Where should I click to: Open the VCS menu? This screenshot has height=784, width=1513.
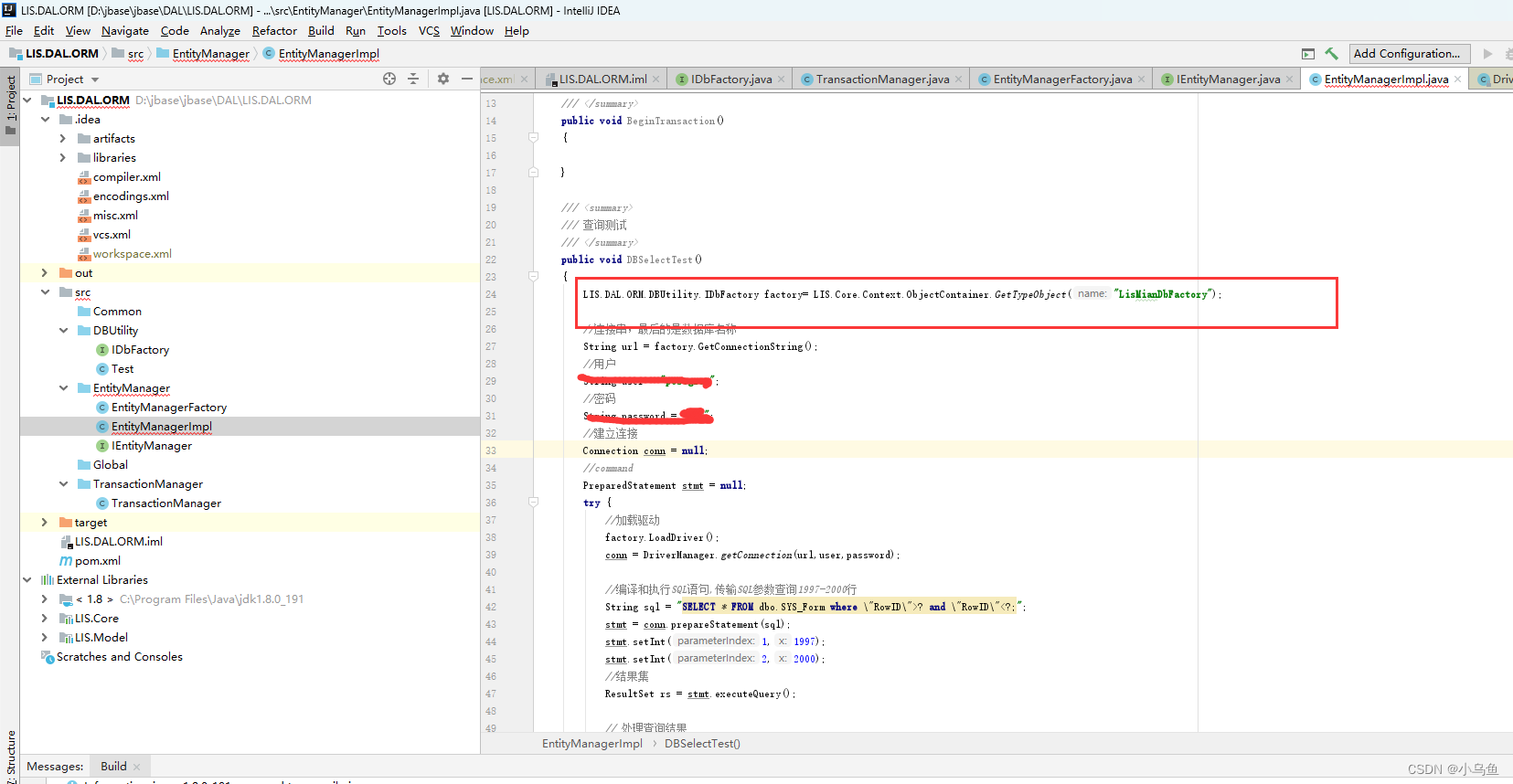tap(429, 31)
